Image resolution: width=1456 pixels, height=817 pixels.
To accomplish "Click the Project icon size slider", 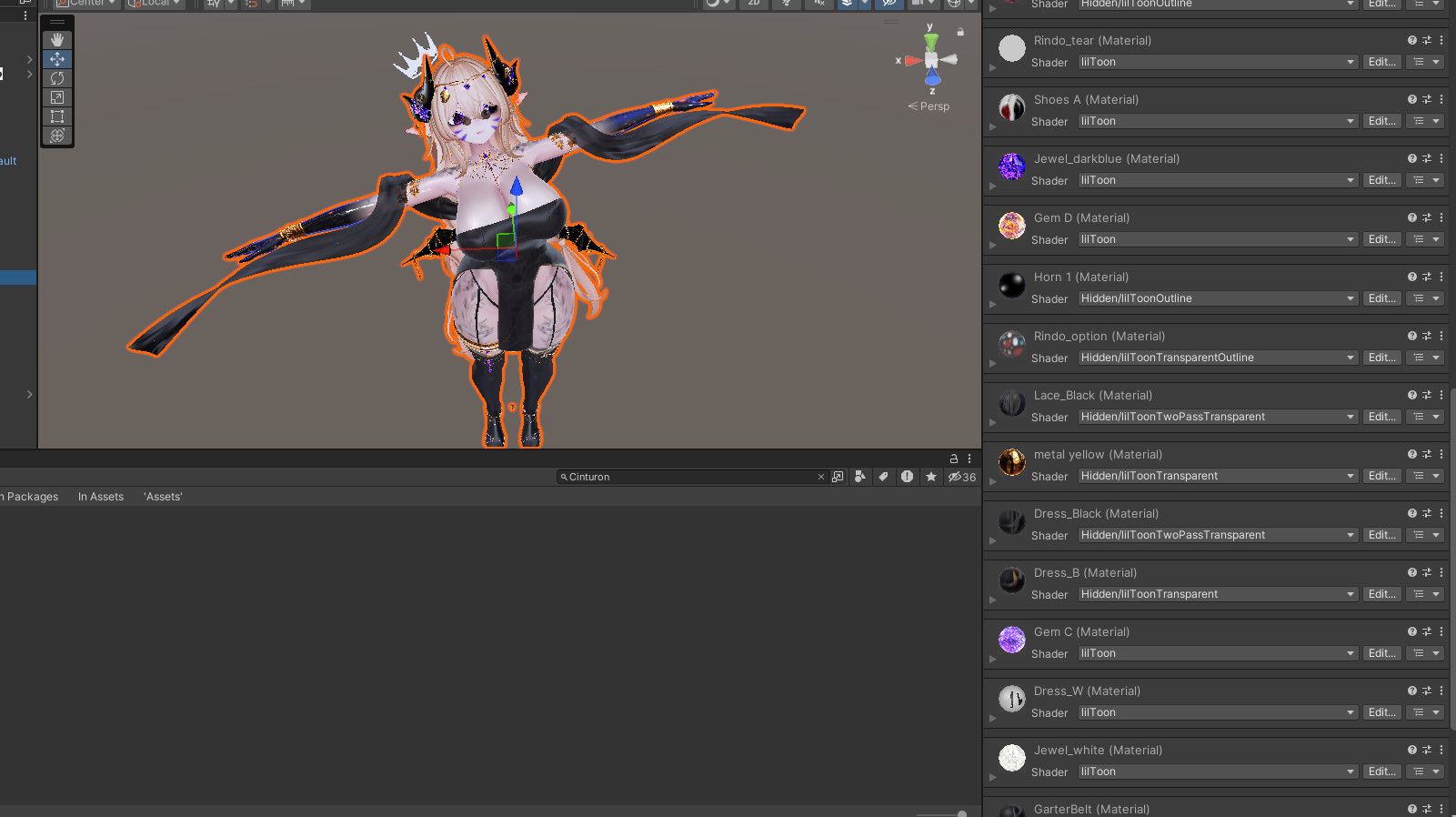I will point(941,813).
